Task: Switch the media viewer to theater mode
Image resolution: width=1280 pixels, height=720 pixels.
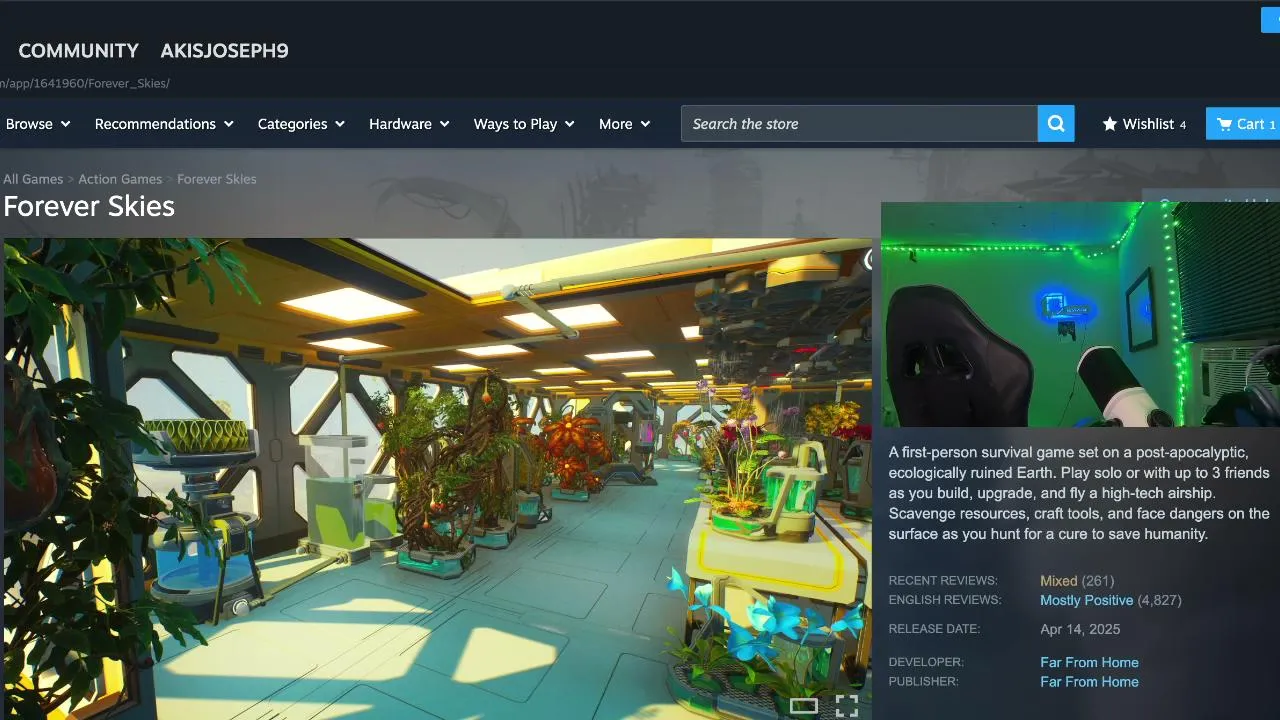Action: coord(804,706)
